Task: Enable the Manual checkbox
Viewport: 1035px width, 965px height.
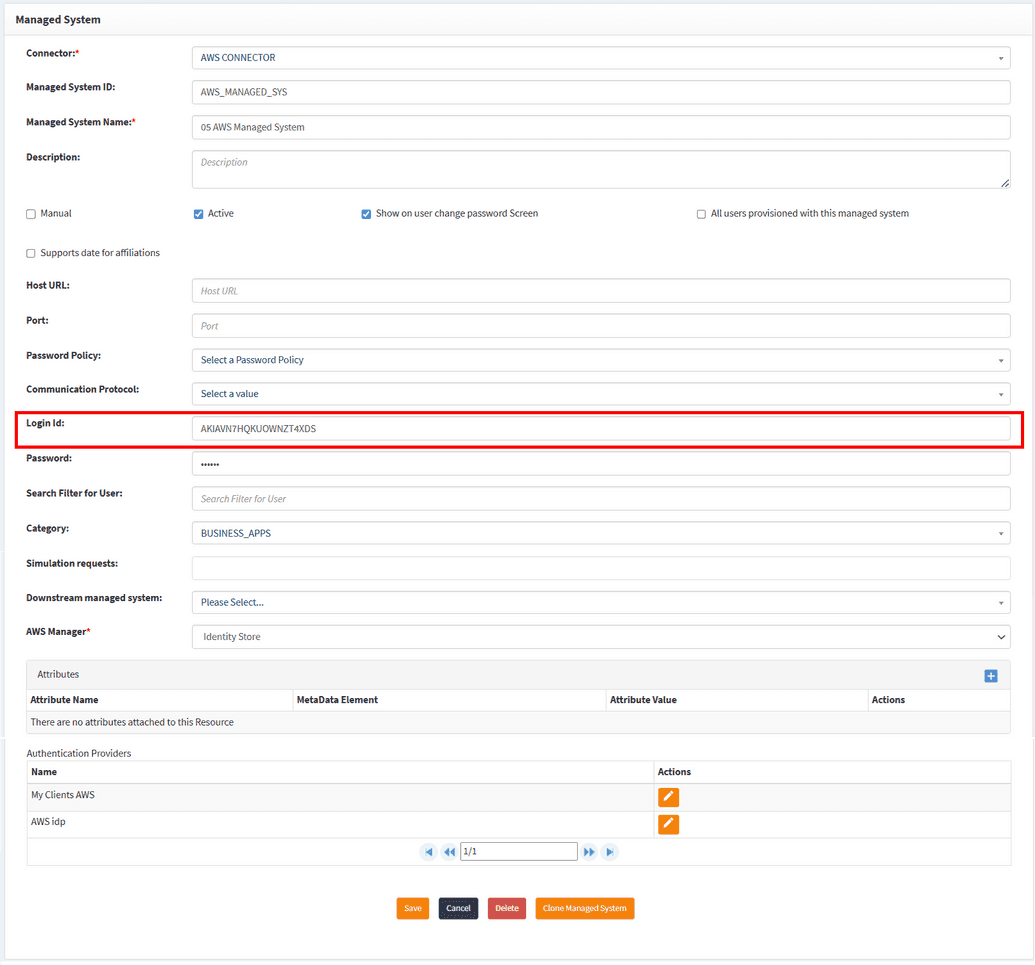Action: [30, 213]
